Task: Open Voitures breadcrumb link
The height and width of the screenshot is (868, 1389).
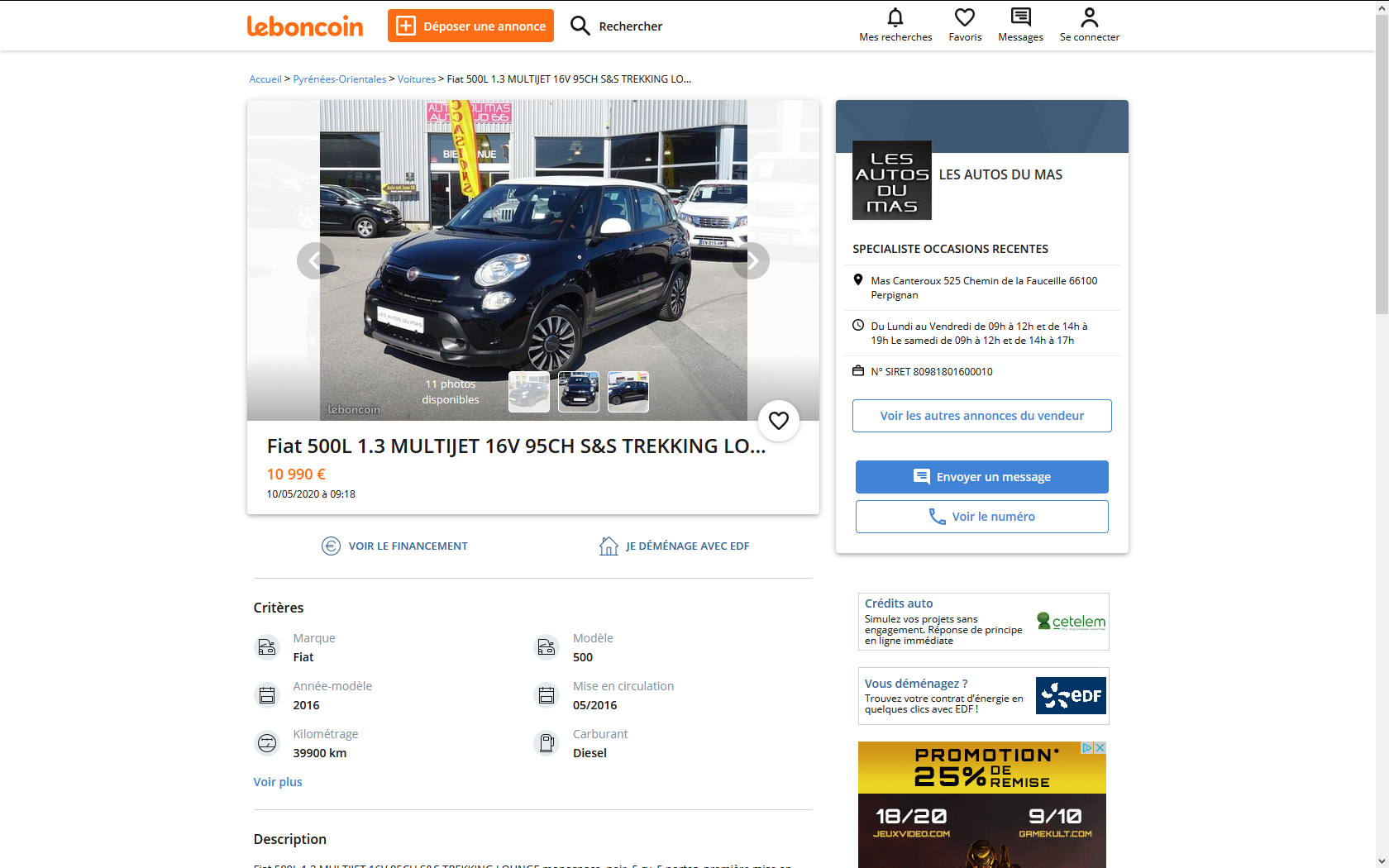Action: click(417, 79)
